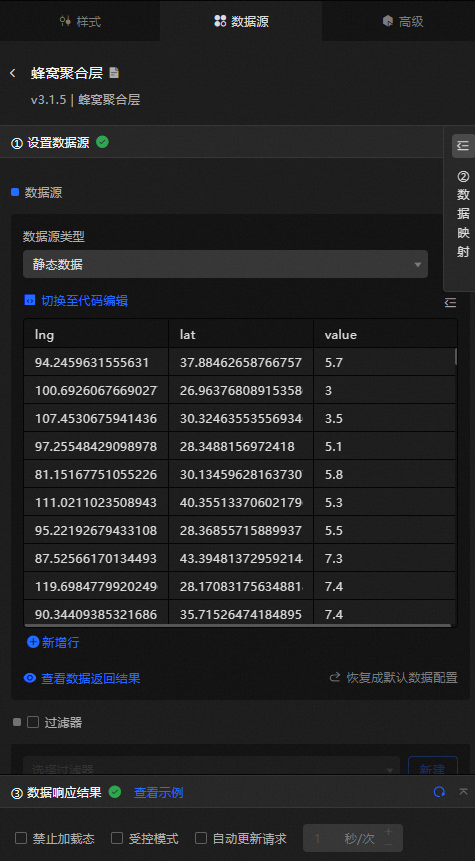475x861 pixels.
Task: Select value cell 5.8
Action: pyautogui.click(x=384, y=474)
